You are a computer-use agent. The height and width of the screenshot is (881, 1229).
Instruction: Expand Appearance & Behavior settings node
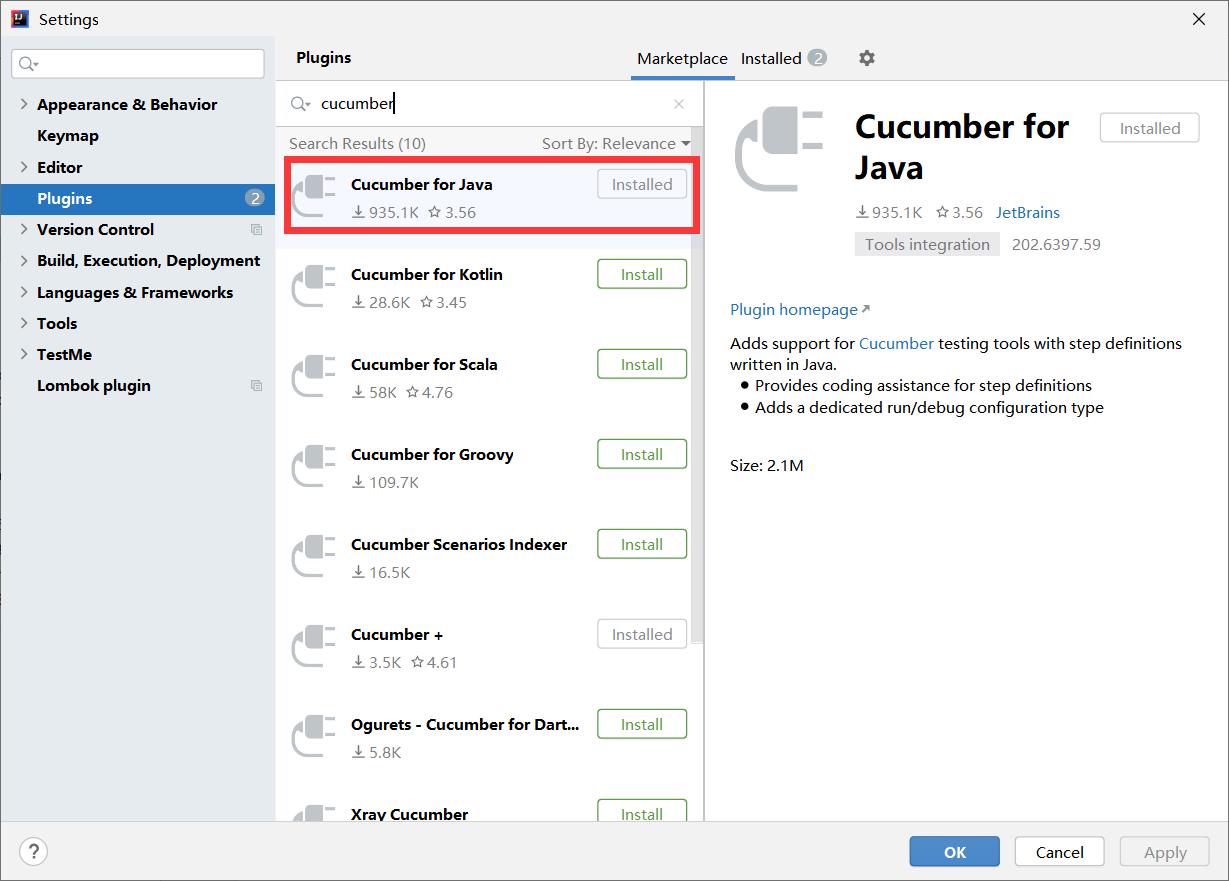[x=24, y=104]
